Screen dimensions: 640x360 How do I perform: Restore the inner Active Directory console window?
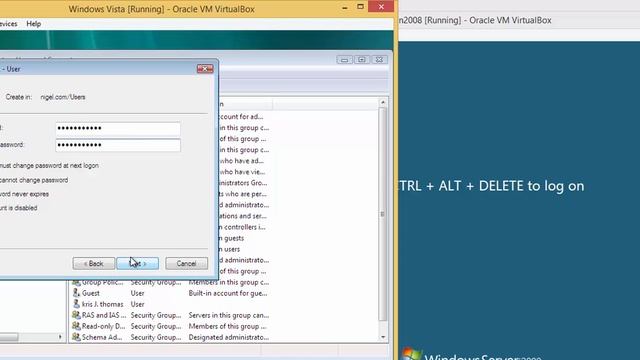click(x=362, y=60)
